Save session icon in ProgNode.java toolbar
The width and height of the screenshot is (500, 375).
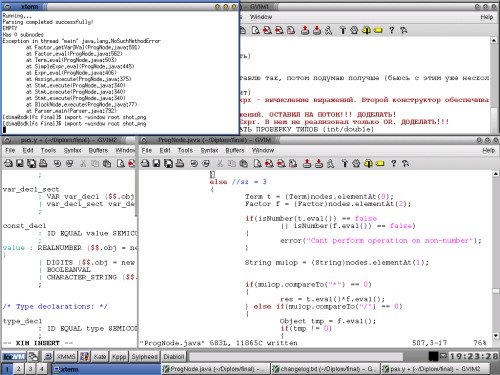[x=319, y=163]
